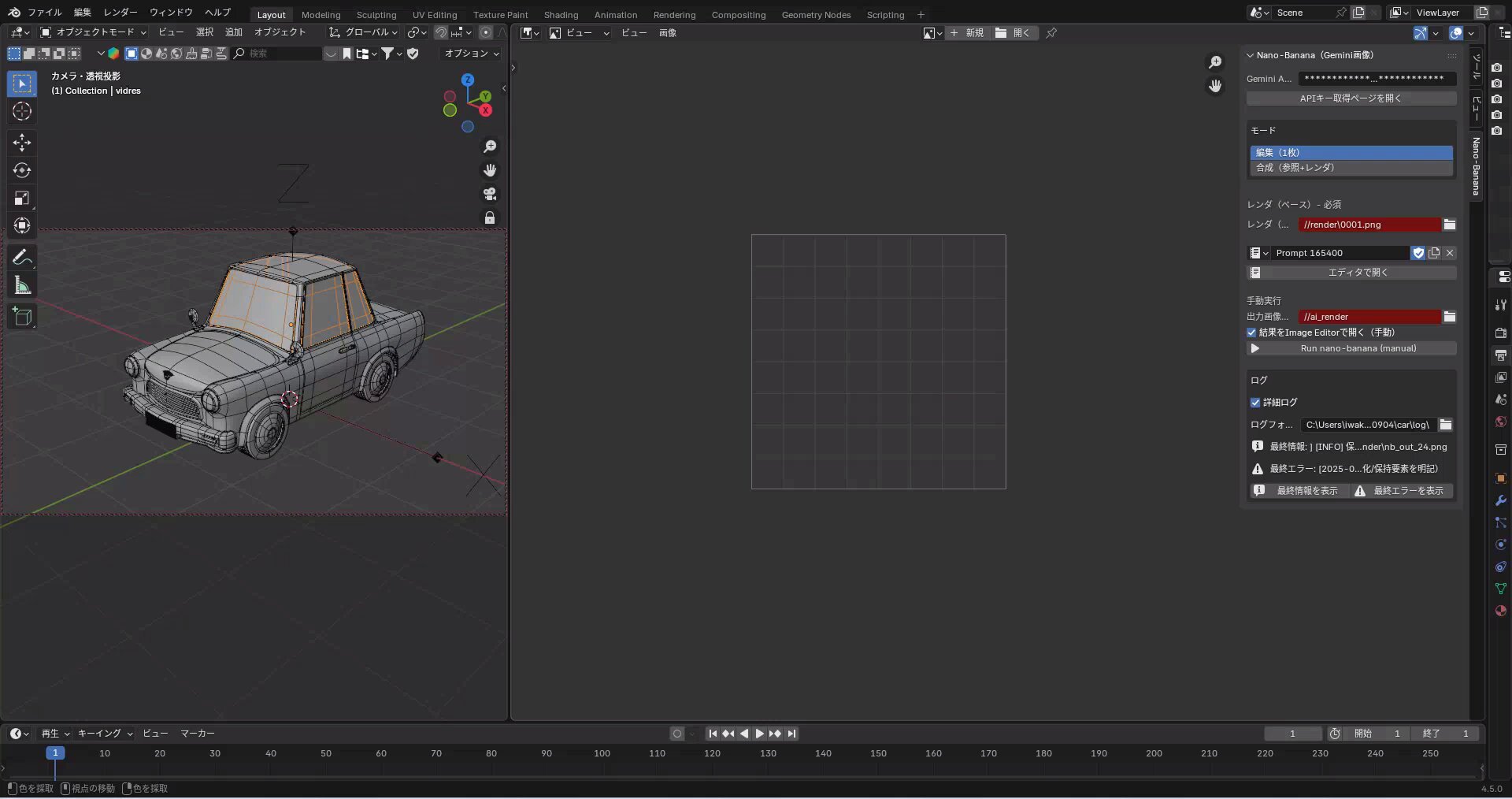Select the 3D Cursor tool

click(x=22, y=112)
